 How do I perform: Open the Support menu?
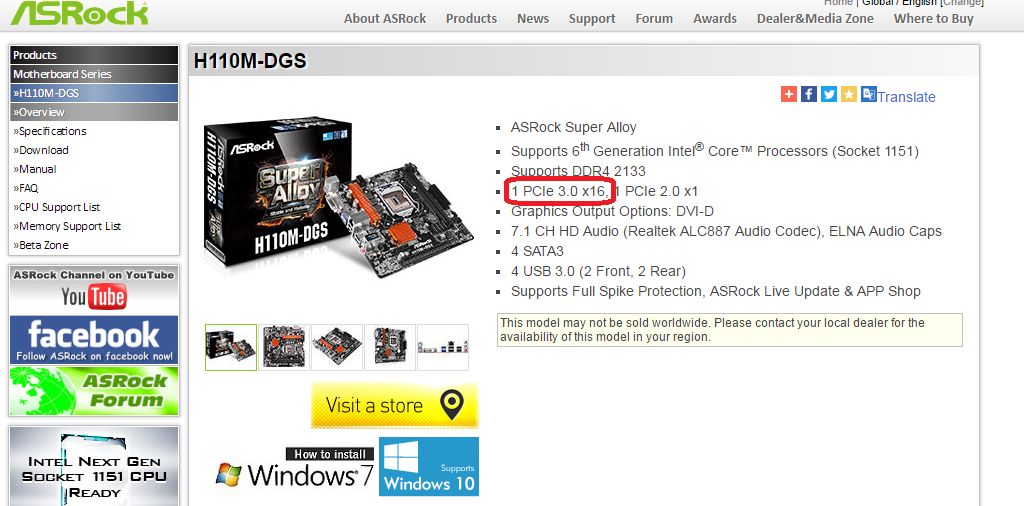(x=592, y=18)
